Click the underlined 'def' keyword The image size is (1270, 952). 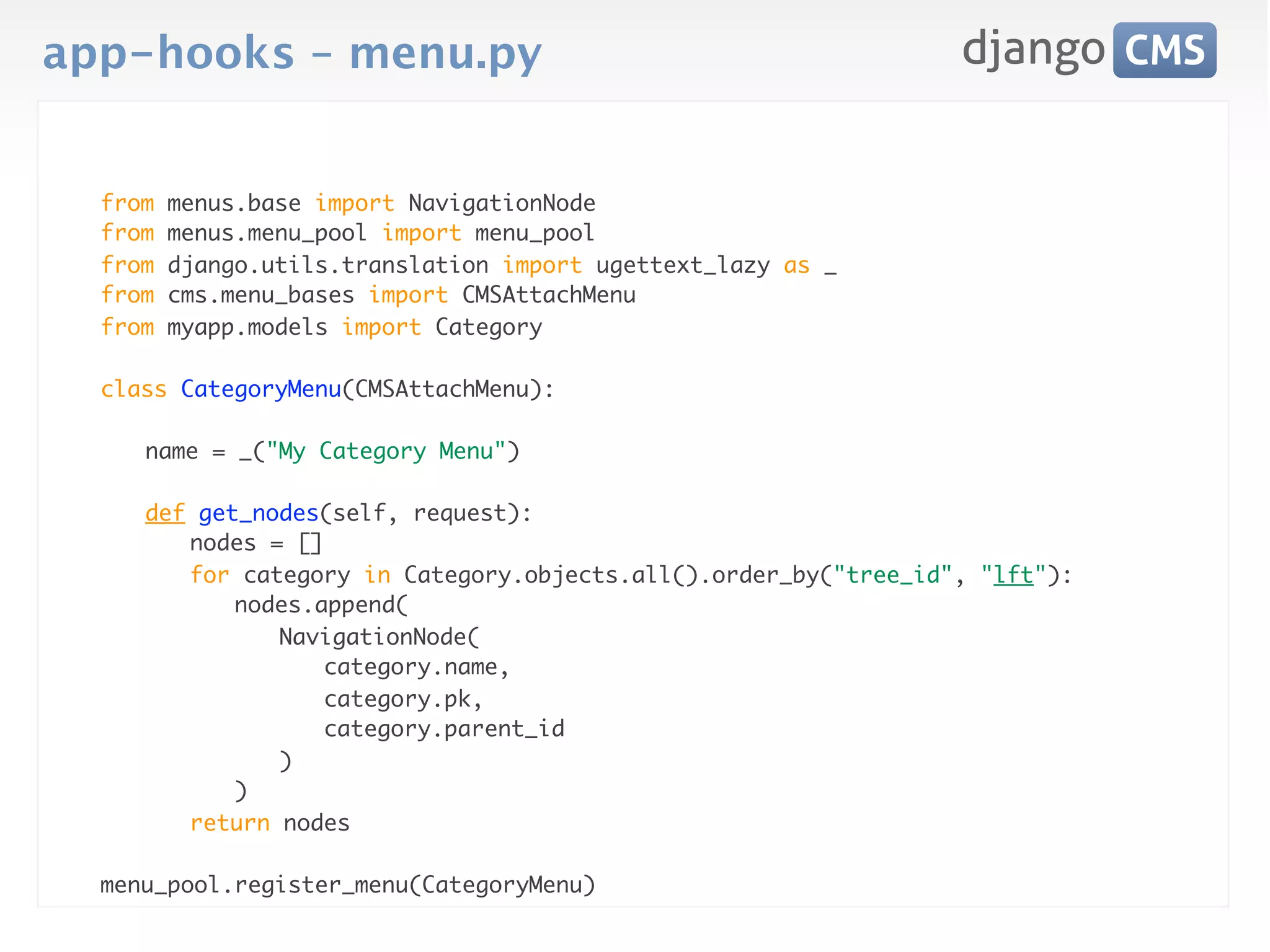(165, 513)
